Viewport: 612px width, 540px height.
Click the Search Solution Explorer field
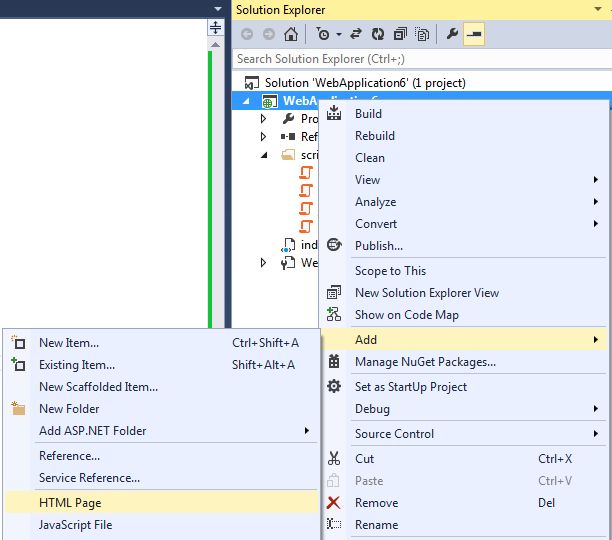422,59
